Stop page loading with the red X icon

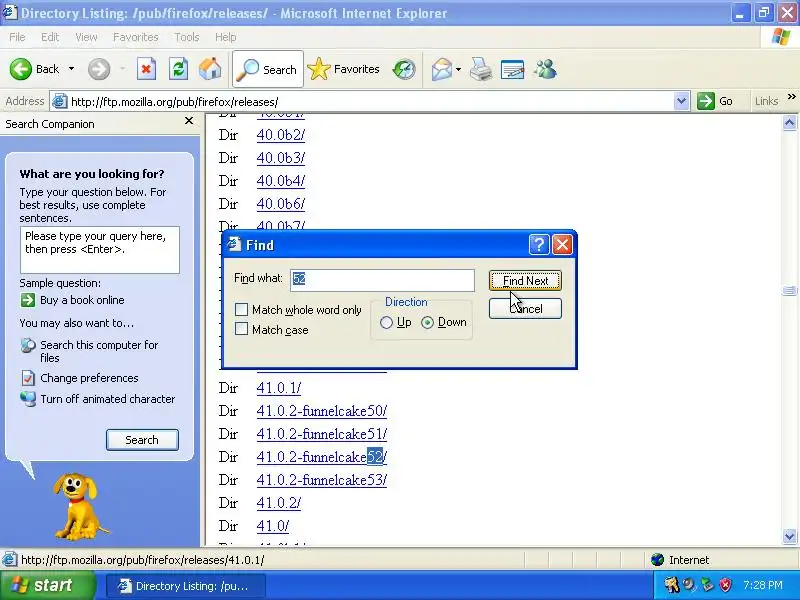(x=146, y=69)
